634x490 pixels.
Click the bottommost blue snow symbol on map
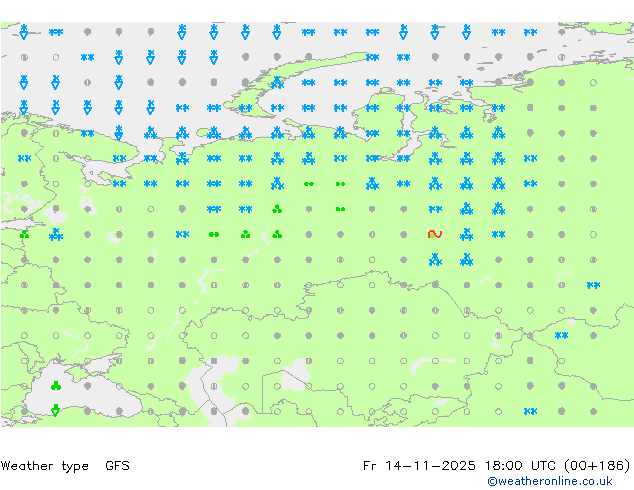[530, 411]
